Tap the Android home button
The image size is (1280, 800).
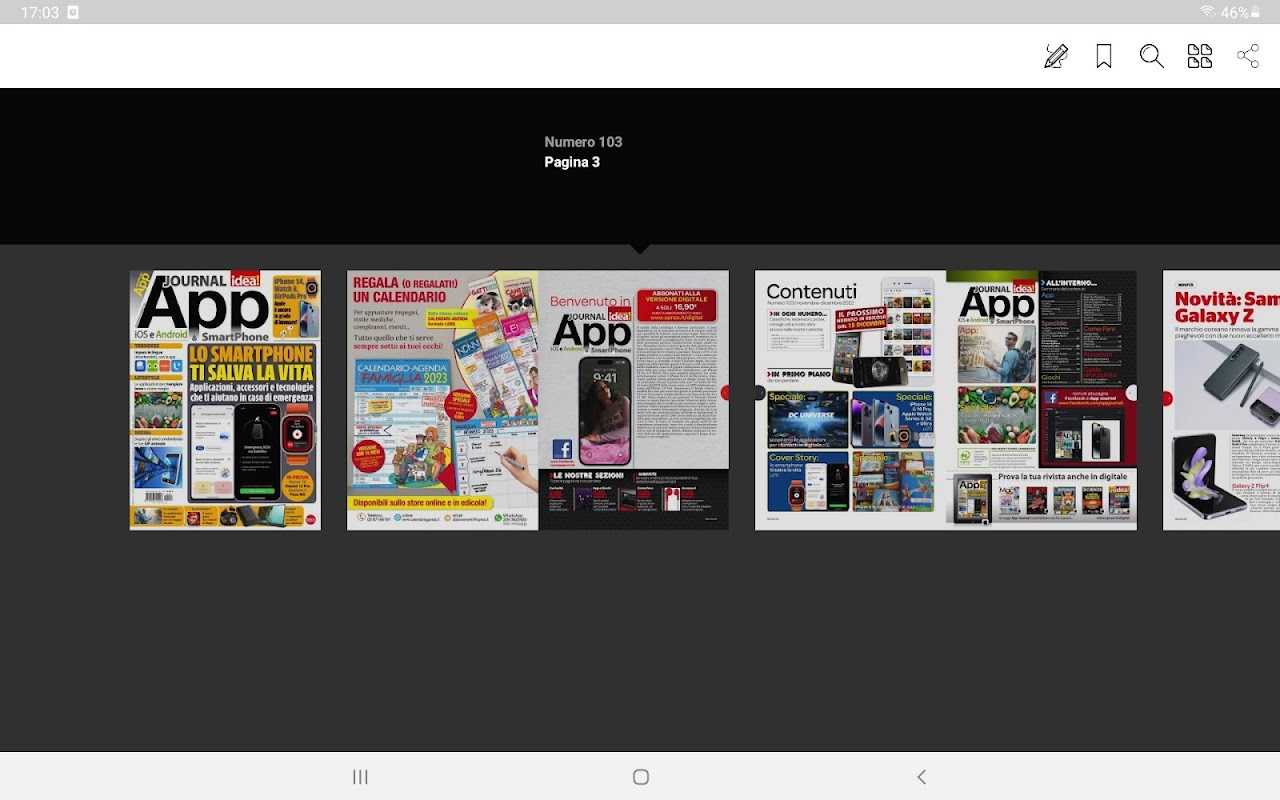[641, 777]
